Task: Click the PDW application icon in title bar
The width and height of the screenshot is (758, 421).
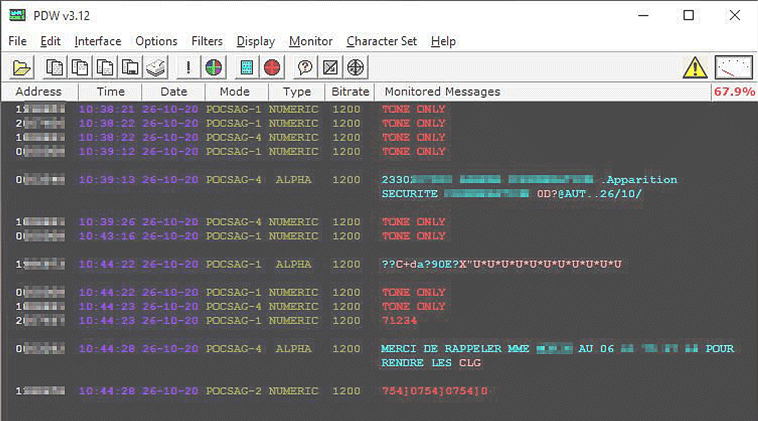Action: pos(17,15)
